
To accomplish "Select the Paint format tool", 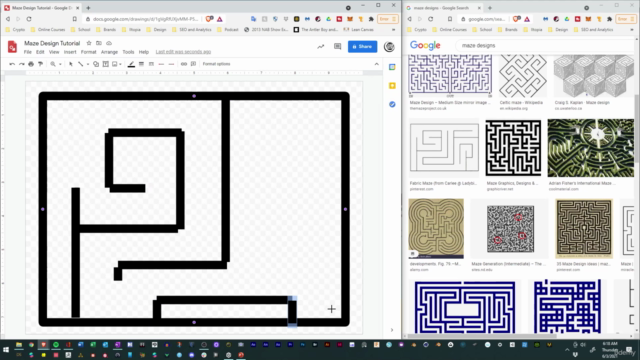I will [x=40, y=64].
